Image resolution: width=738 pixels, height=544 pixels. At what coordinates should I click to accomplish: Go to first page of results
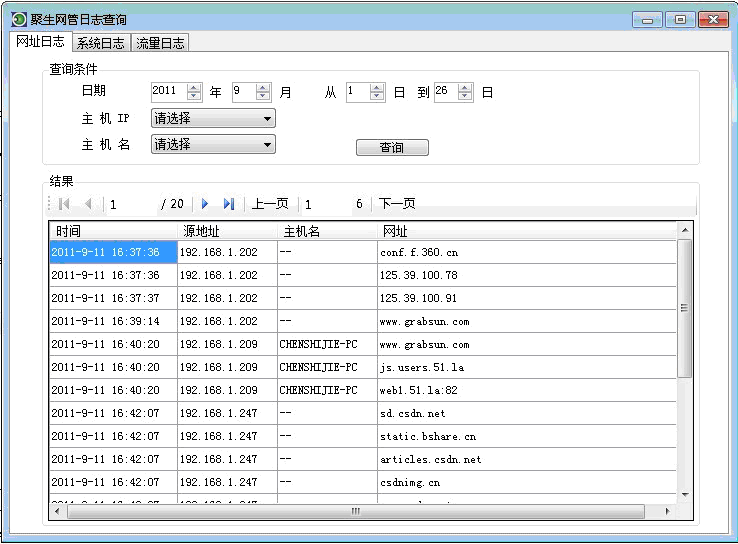point(64,204)
